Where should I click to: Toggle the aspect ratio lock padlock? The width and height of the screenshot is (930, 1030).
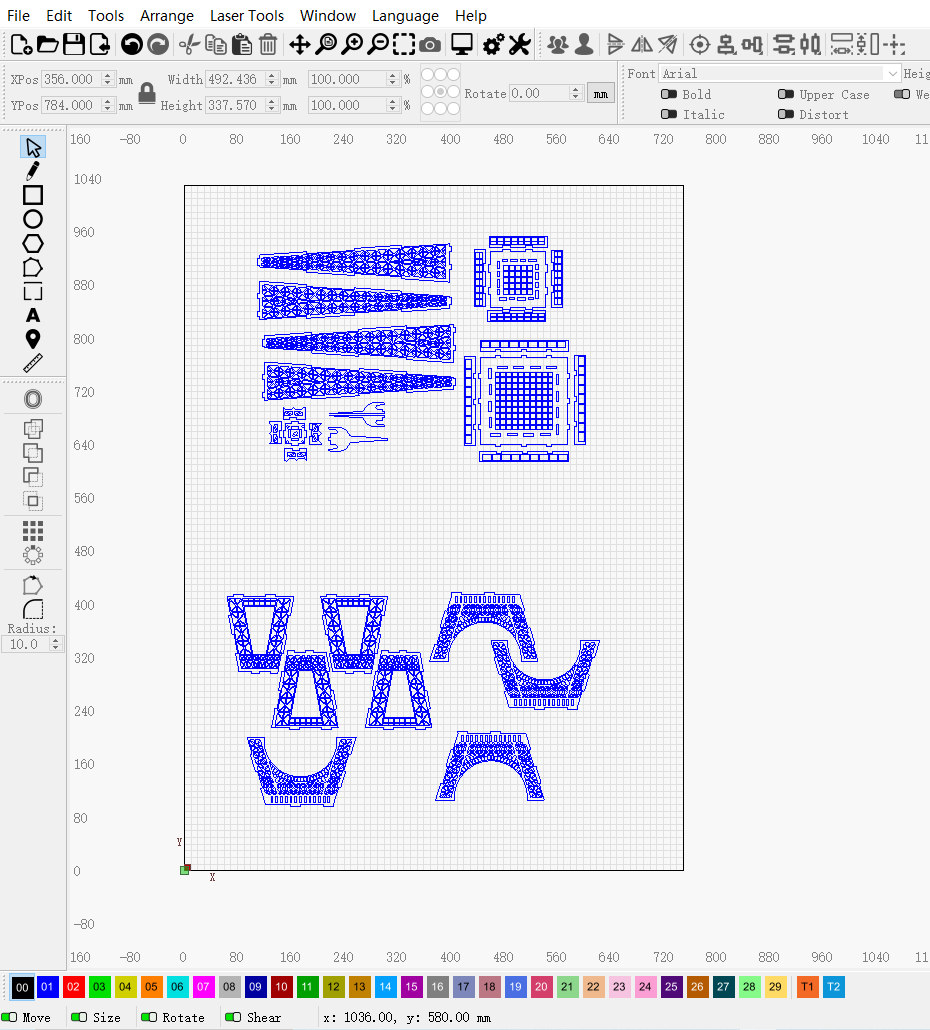click(x=147, y=93)
